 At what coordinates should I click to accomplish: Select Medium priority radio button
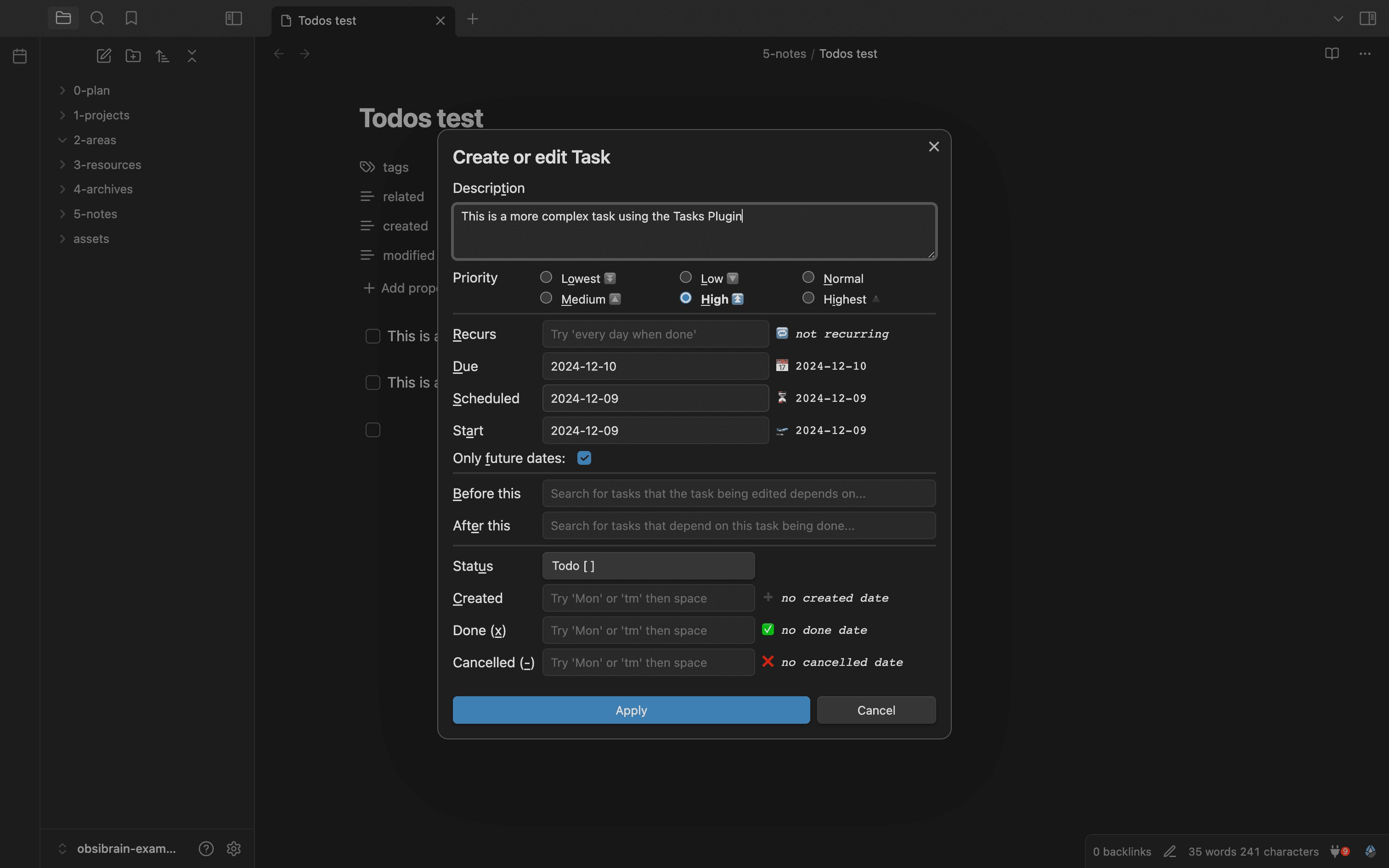pyautogui.click(x=546, y=298)
